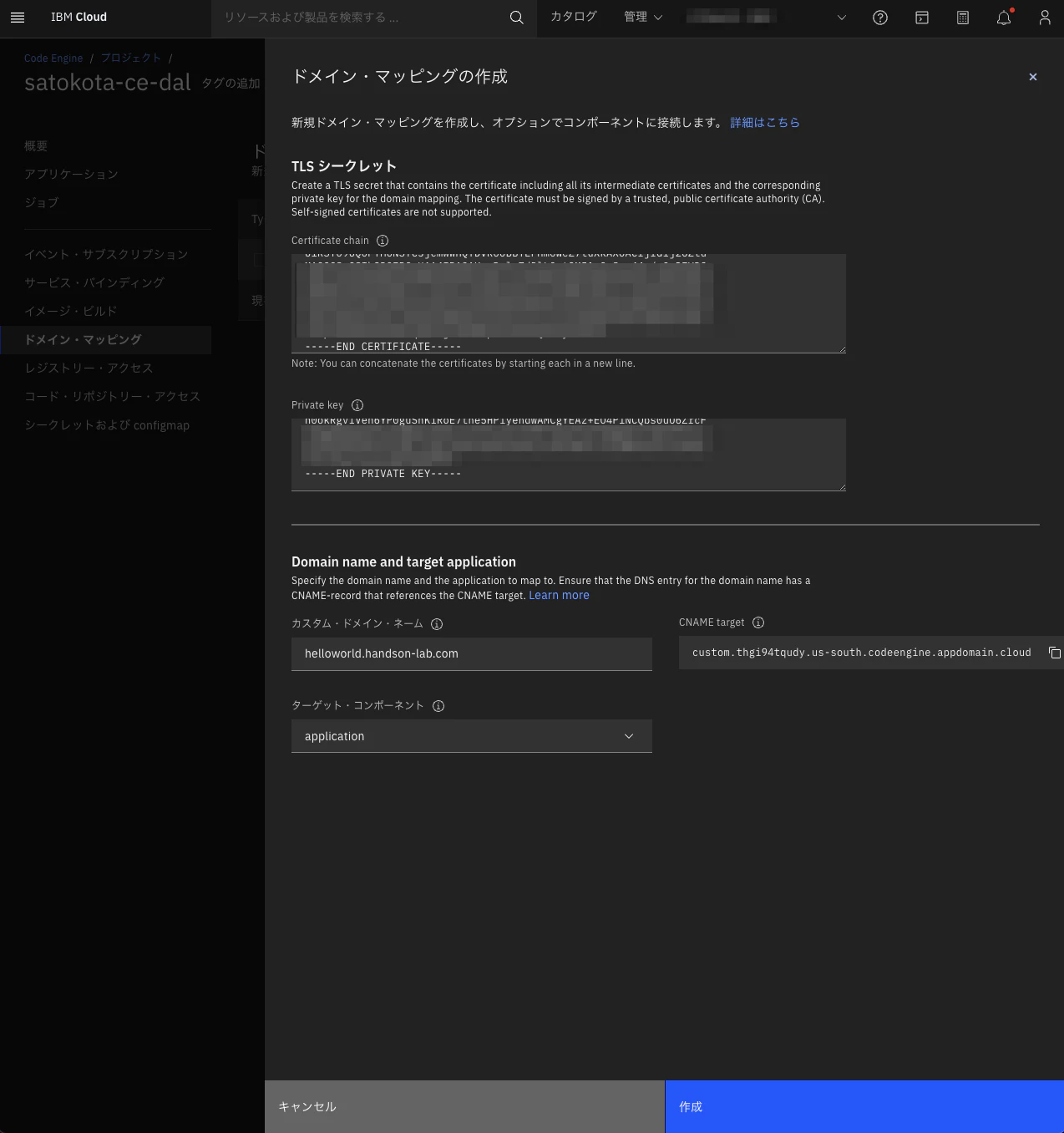1064x1133 pixels.
Task: Select コード・リポジトリー・アクセス in the sidebar
Action: [113, 397]
